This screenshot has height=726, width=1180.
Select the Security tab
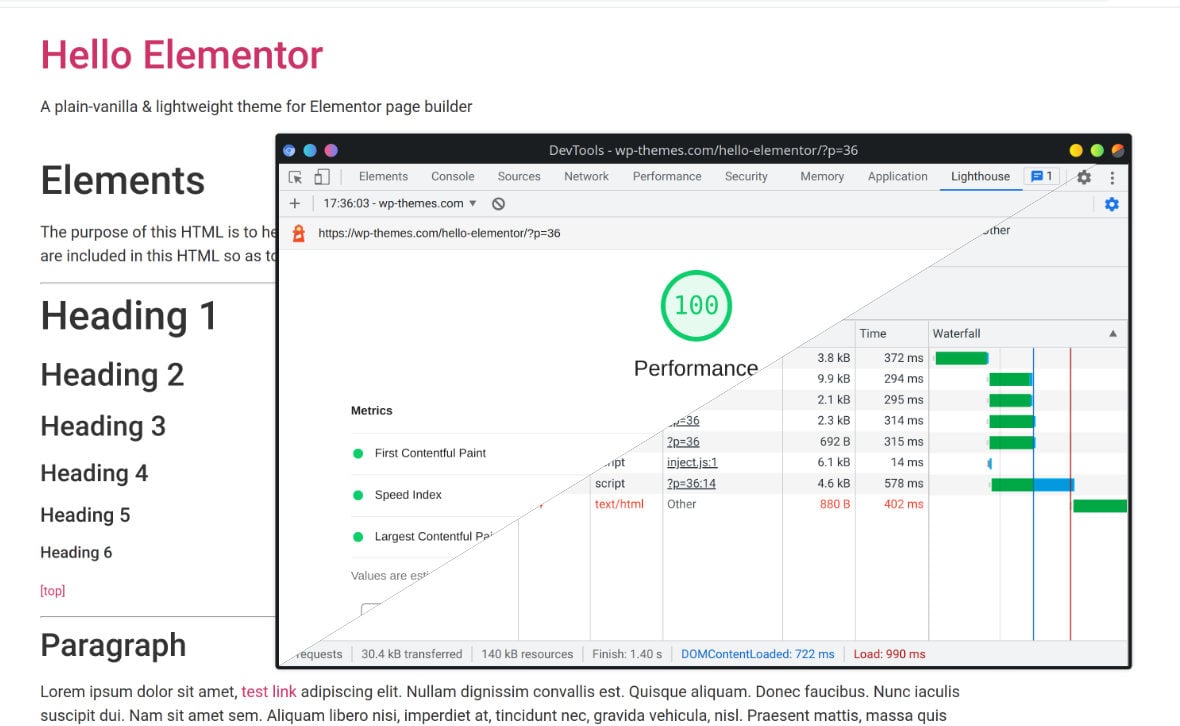[x=746, y=176]
